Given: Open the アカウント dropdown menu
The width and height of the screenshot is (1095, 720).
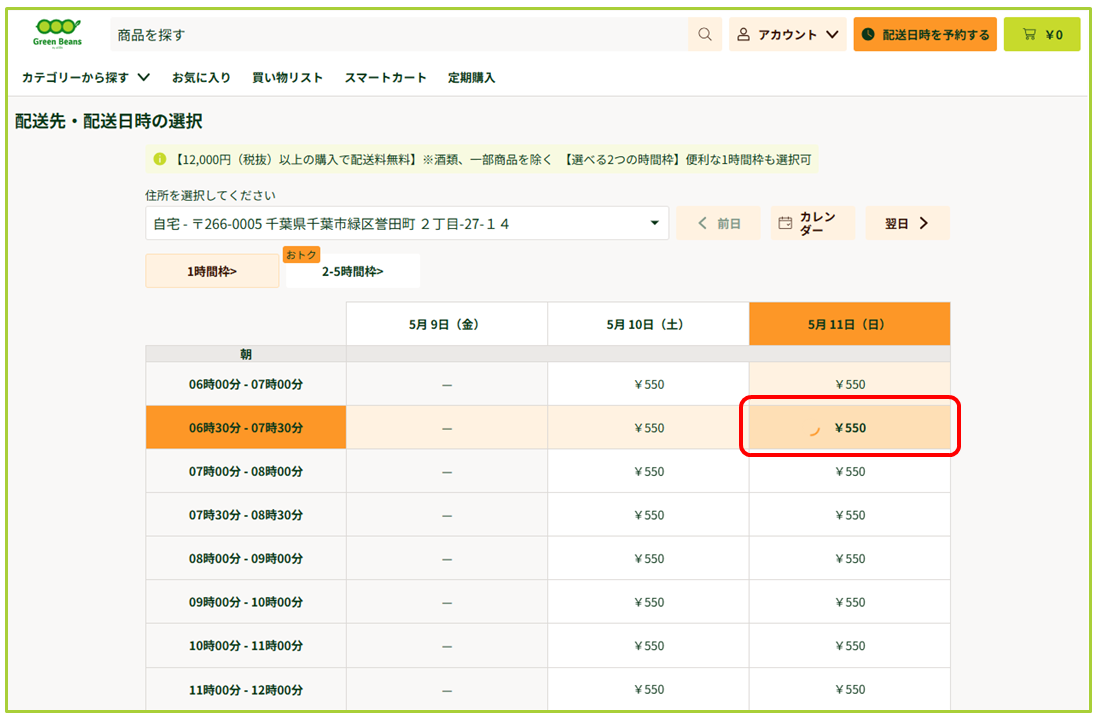Looking at the screenshot, I should (788, 34).
